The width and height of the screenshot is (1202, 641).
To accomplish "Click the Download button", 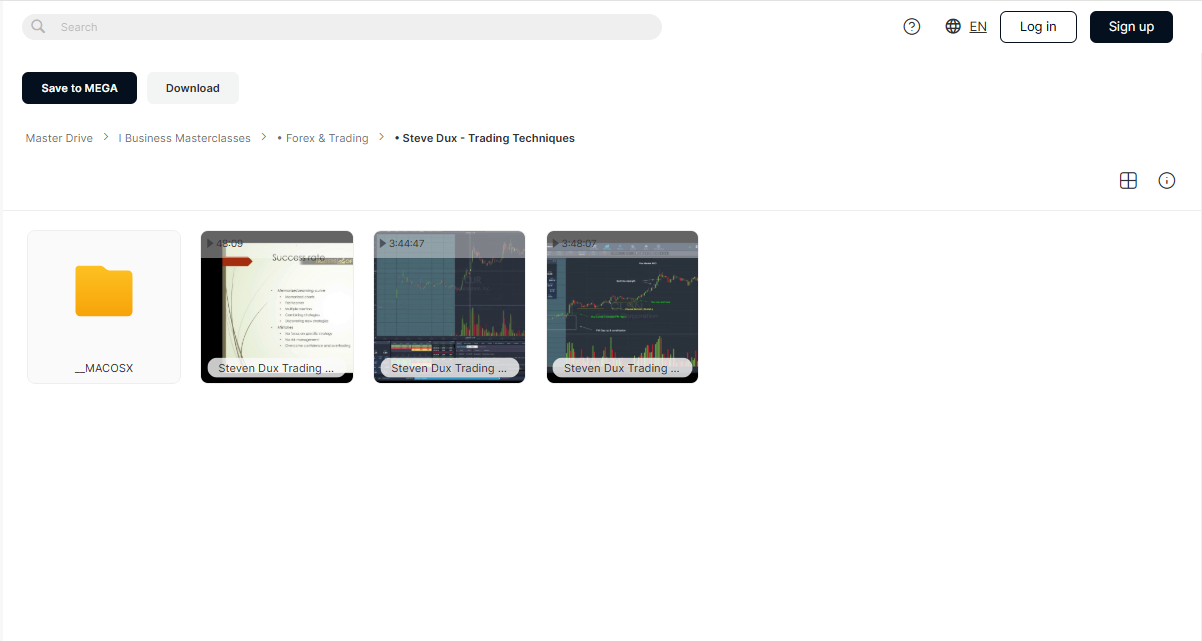I will pyautogui.click(x=193, y=88).
